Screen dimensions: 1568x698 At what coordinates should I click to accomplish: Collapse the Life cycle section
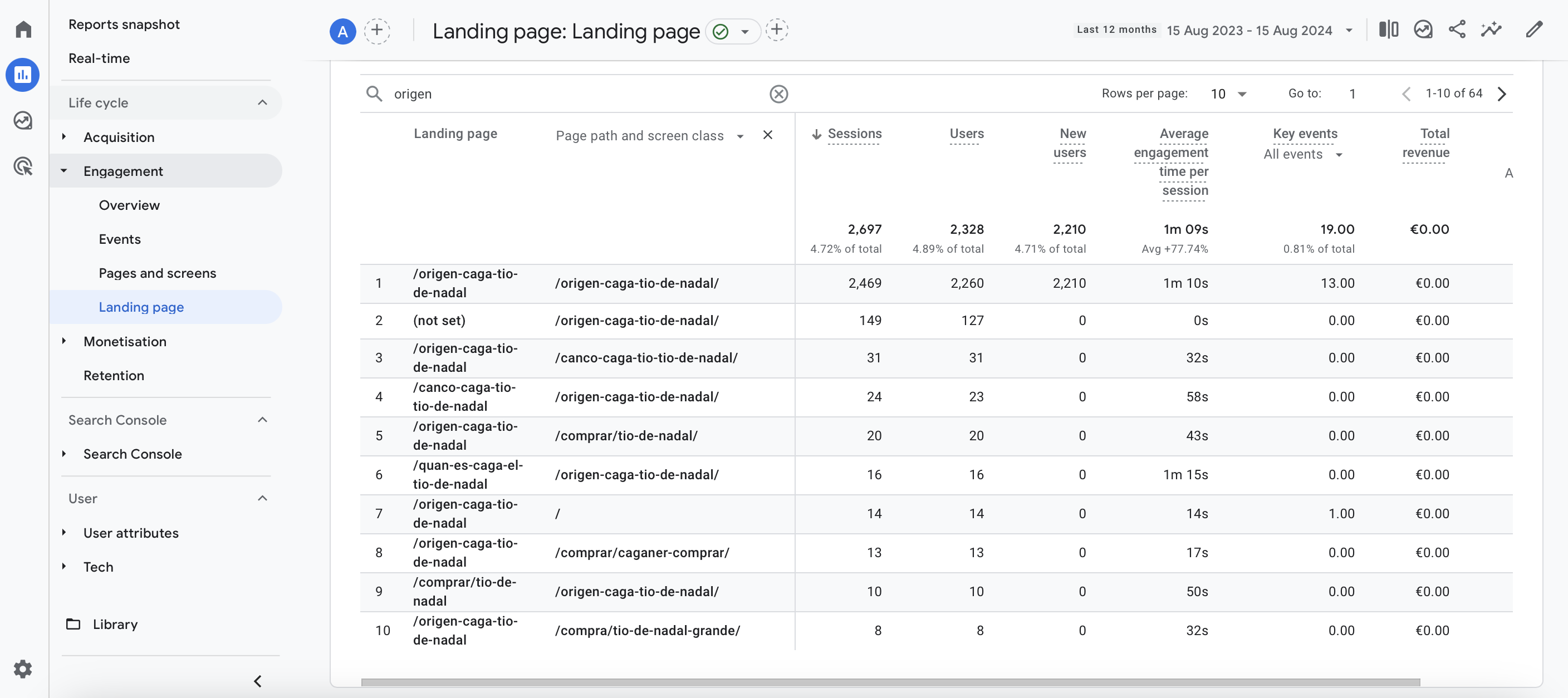click(x=262, y=102)
